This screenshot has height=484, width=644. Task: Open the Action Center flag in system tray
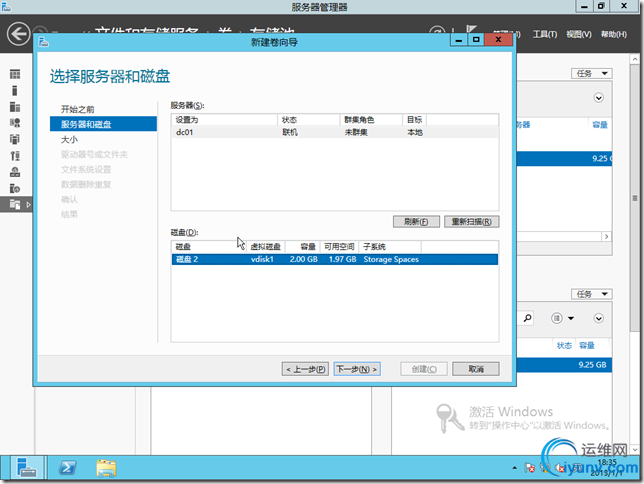pos(530,468)
